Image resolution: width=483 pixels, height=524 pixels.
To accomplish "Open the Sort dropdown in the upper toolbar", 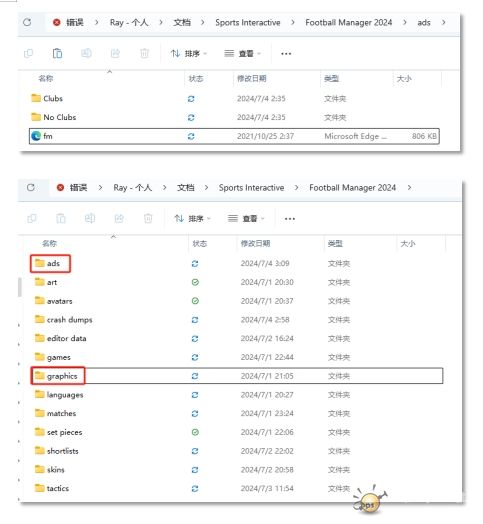I will (x=189, y=53).
